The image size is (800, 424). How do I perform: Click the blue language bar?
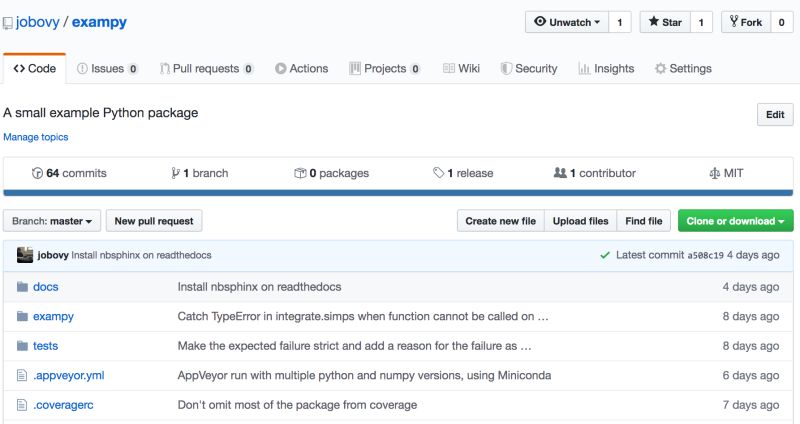tap(398, 192)
